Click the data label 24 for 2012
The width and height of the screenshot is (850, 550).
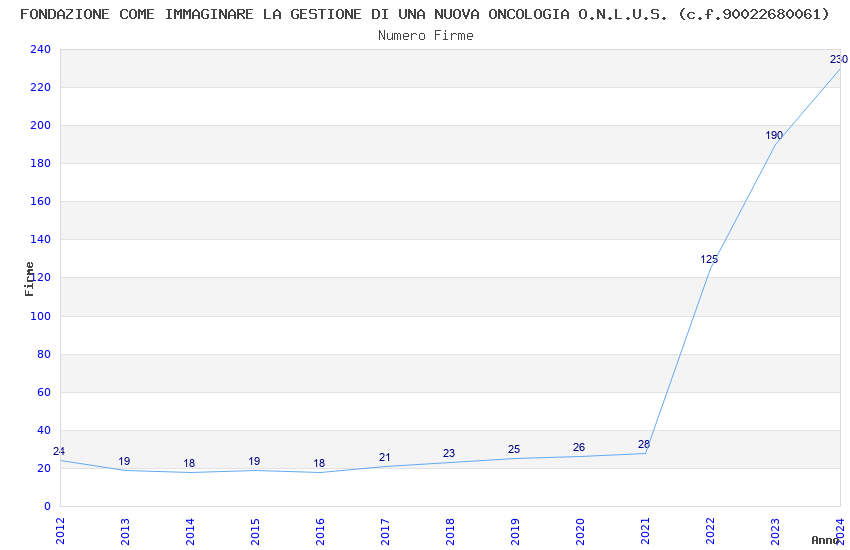(59, 451)
